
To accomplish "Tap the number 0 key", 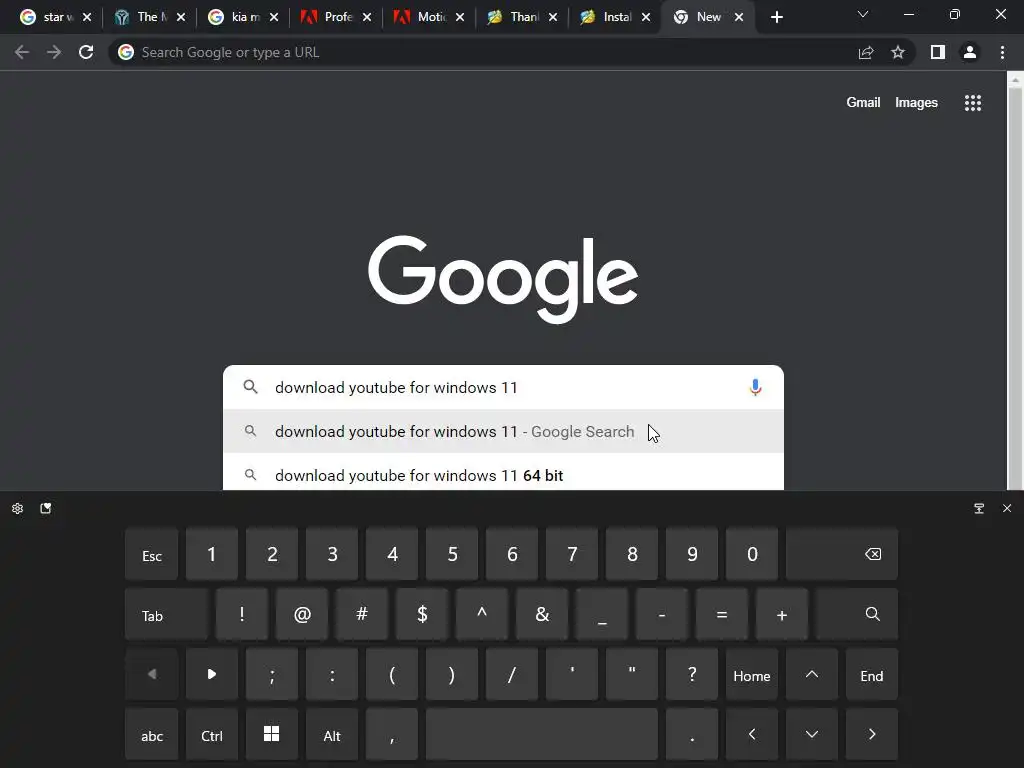I will (752, 554).
